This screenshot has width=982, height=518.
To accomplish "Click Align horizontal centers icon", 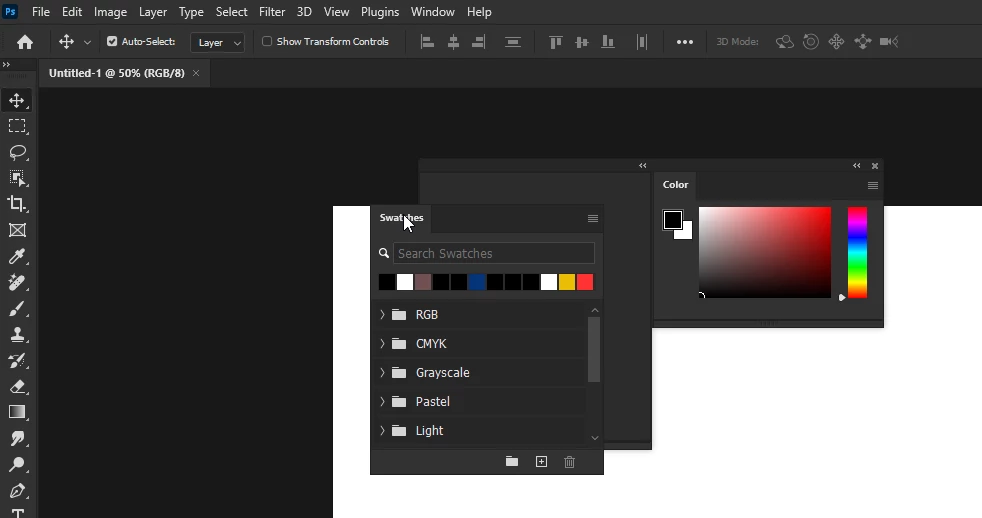I will tap(453, 42).
